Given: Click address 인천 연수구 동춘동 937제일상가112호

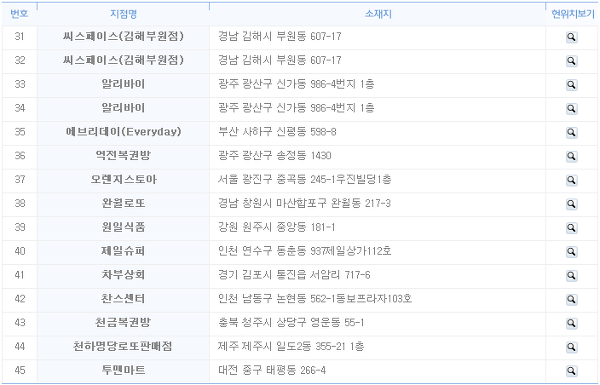Looking at the screenshot, I should tap(305, 251).
